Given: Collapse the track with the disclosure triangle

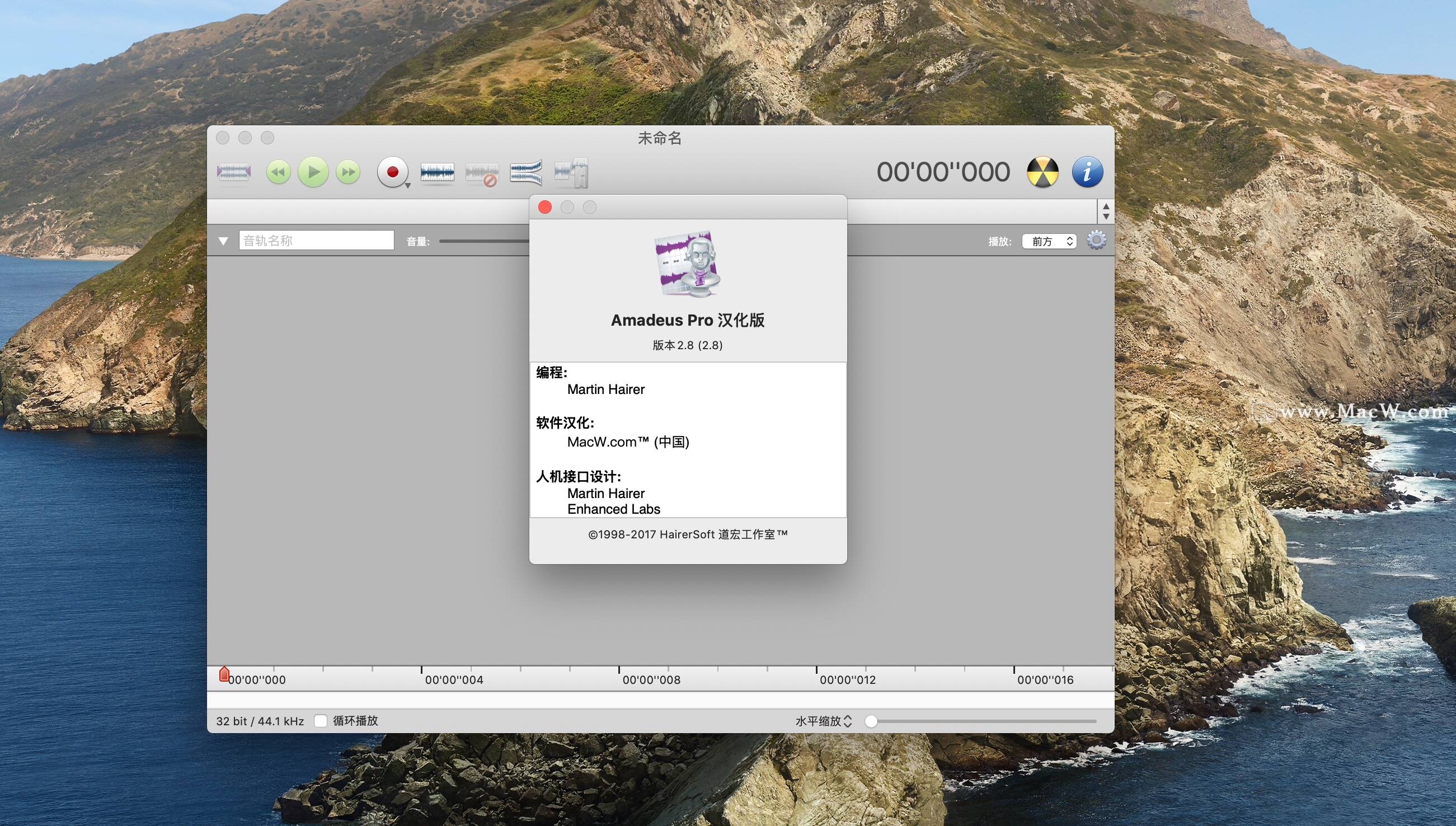Looking at the screenshot, I should (x=223, y=241).
